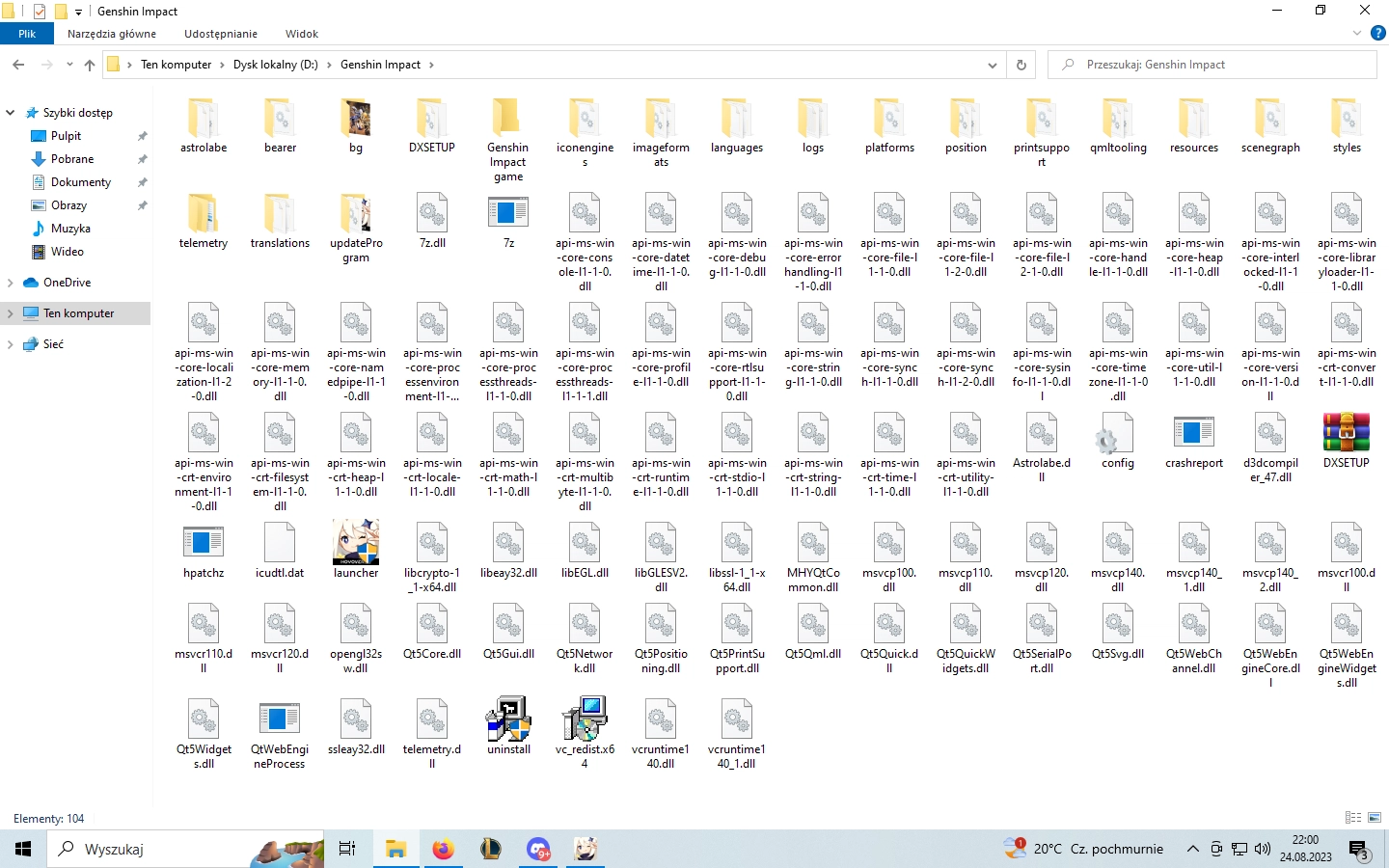Click the taskbar Wyszukaj search field
This screenshot has height=868, width=1389.
tap(186, 849)
